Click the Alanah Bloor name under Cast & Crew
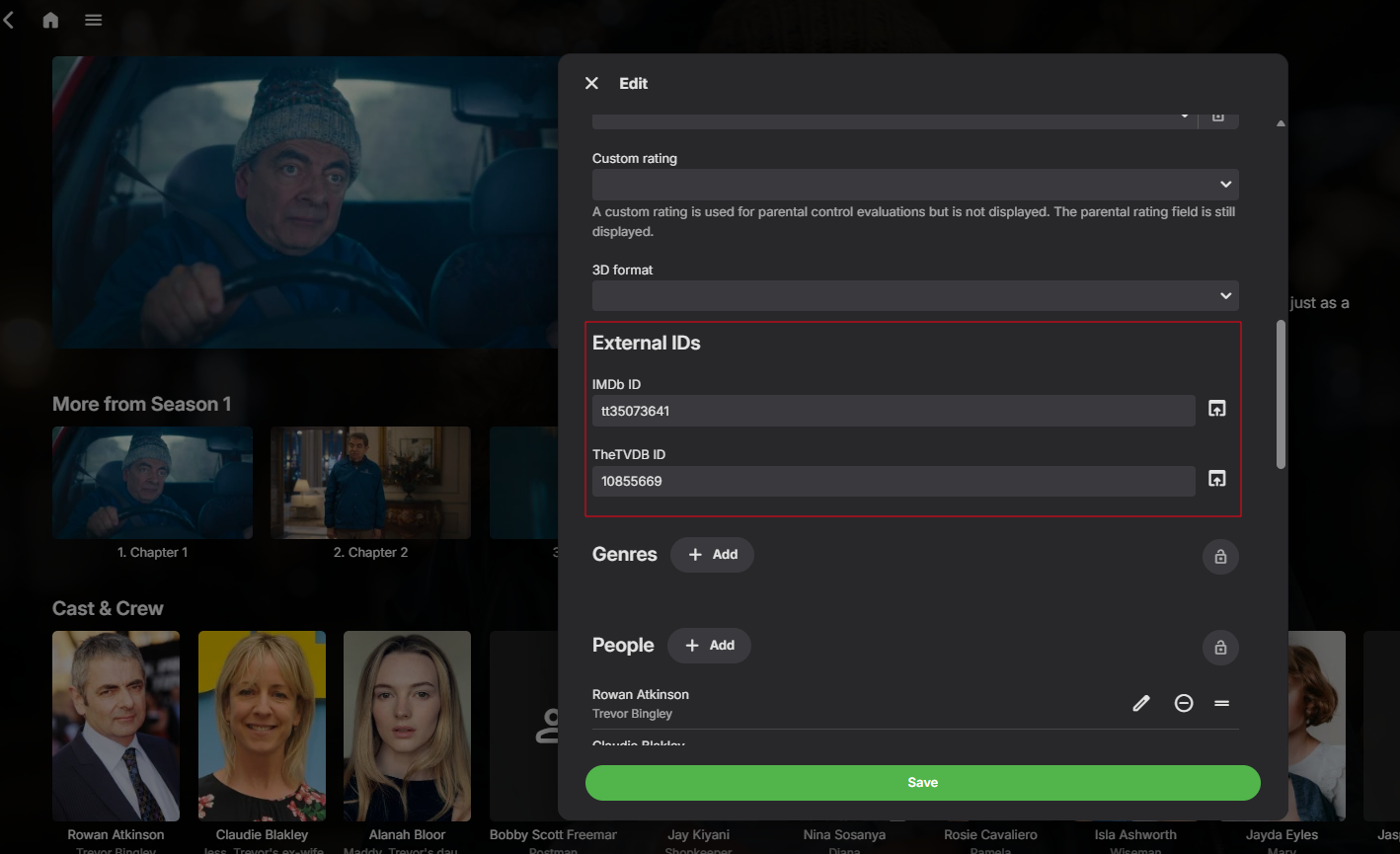This screenshot has height=854, width=1400. tap(407, 835)
